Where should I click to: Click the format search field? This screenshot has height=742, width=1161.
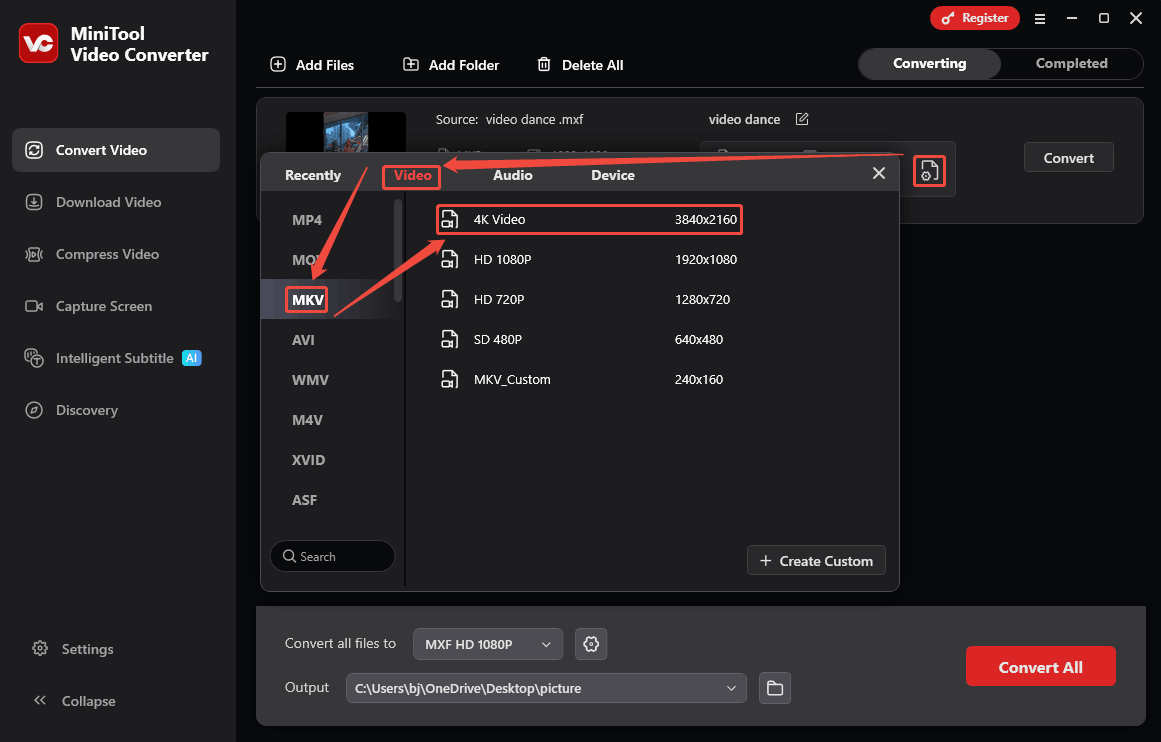332,556
